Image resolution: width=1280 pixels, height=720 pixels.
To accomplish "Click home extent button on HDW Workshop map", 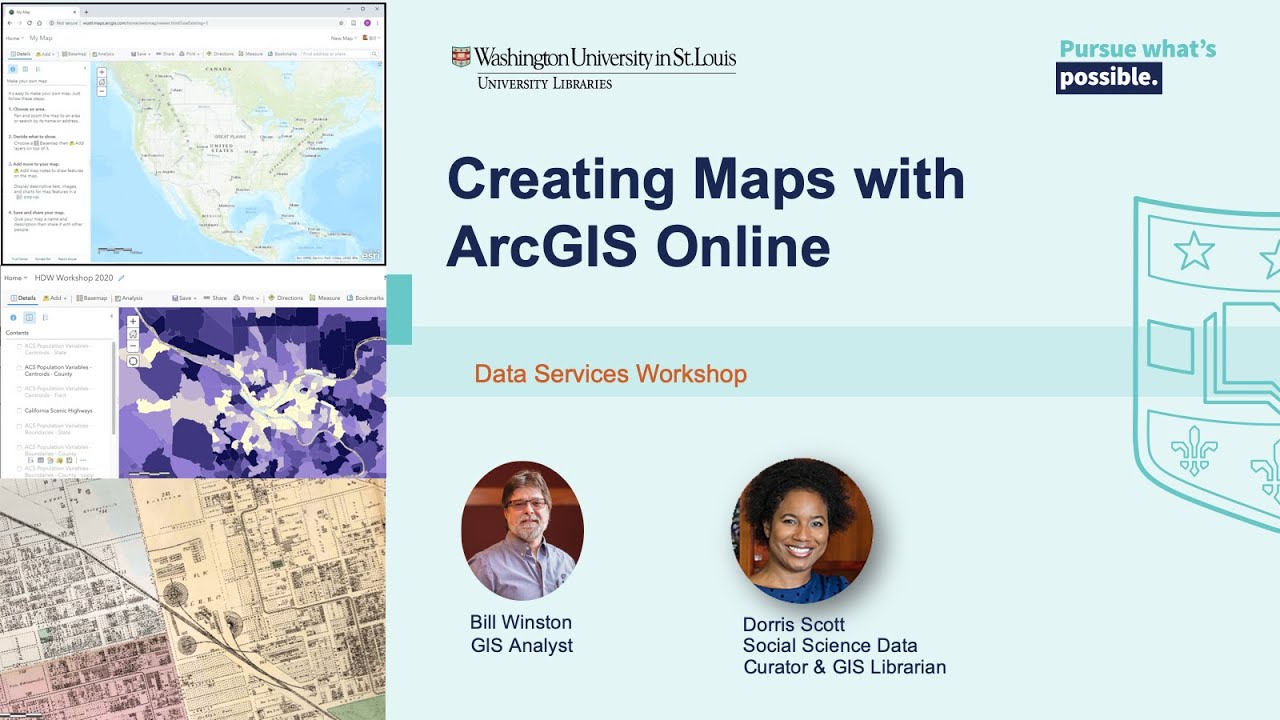I will (x=133, y=334).
